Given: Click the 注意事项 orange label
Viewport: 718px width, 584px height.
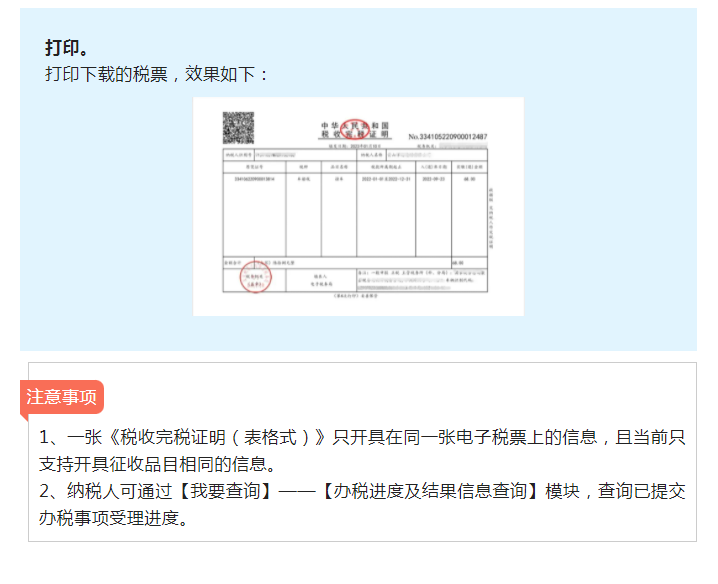Looking at the screenshot, I should coord(62,397).
